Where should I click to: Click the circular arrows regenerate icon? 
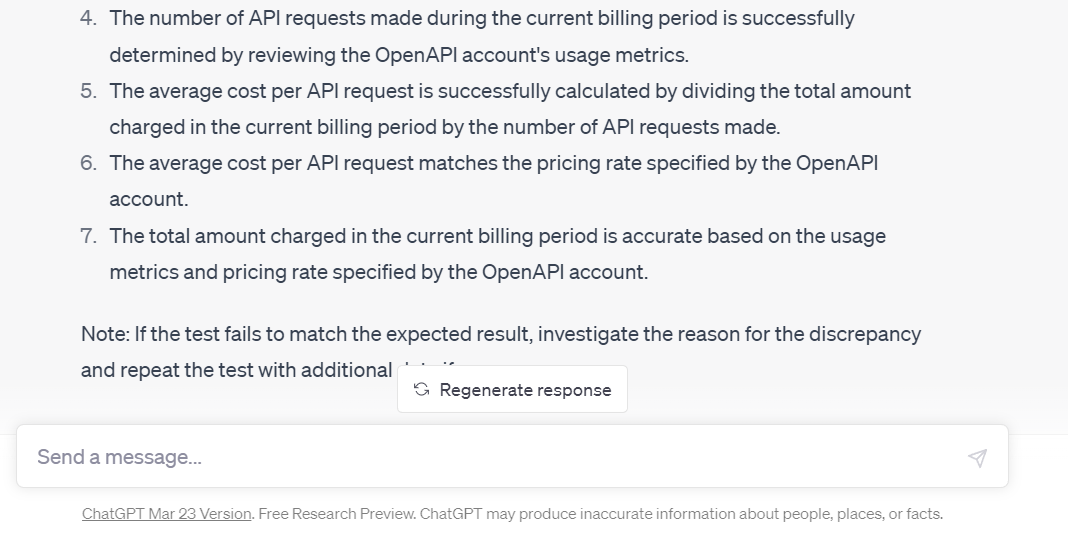(x=422, y=390)
